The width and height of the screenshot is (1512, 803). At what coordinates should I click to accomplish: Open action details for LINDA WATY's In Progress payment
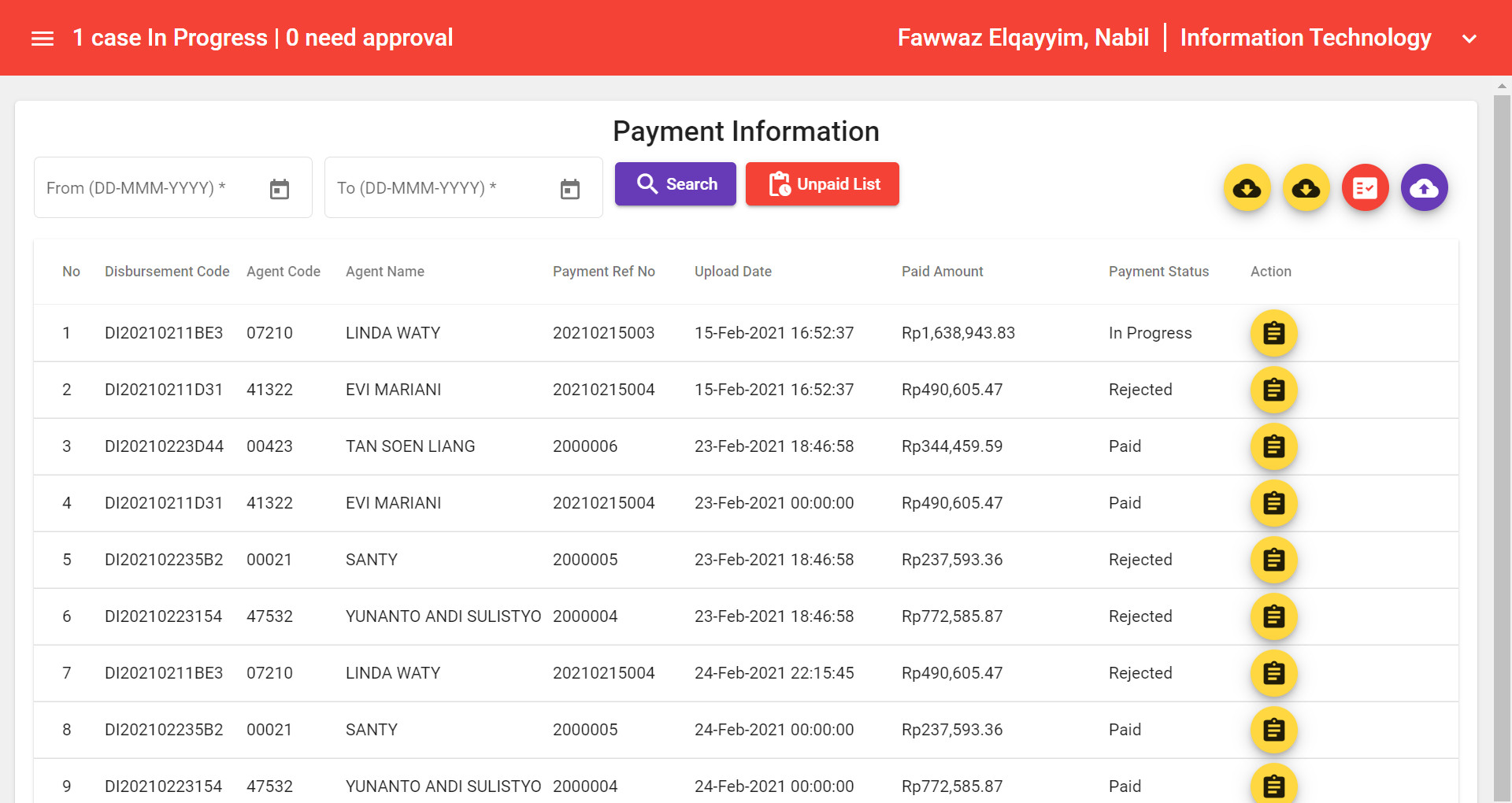[1273, 332]
